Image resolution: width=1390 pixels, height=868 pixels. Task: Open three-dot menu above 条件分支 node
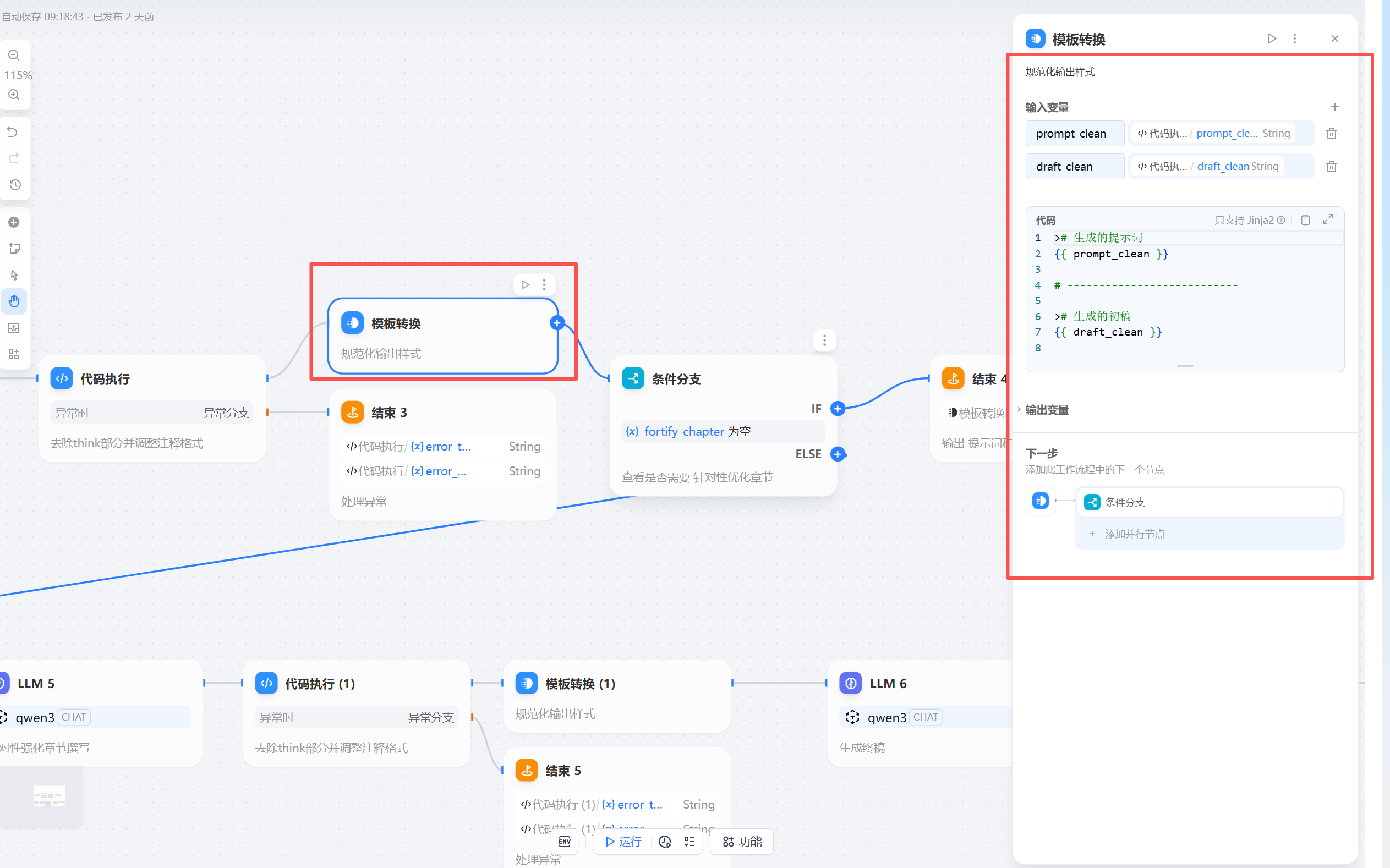coord(824,340)
